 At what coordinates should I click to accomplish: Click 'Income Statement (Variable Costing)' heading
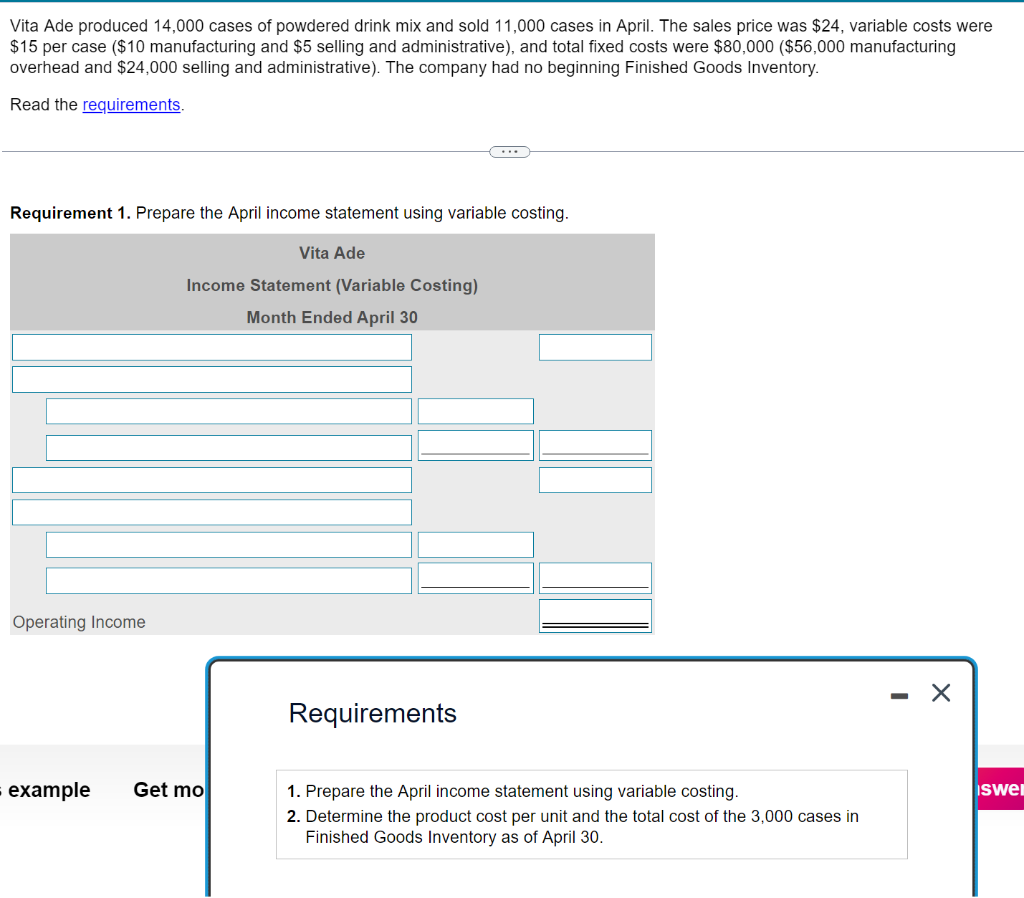(332, 285)
